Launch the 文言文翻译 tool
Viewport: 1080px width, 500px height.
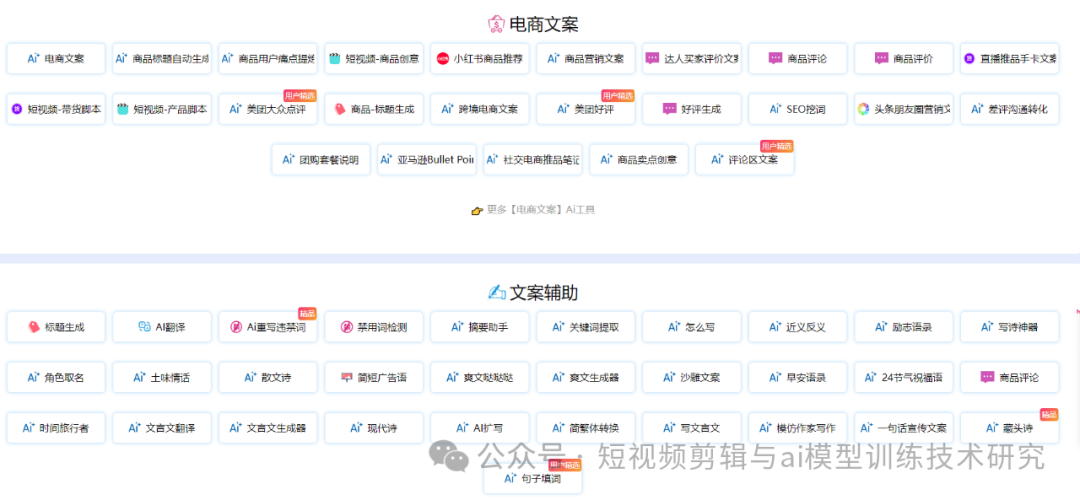pyautogui.click(x=162, y=428)
